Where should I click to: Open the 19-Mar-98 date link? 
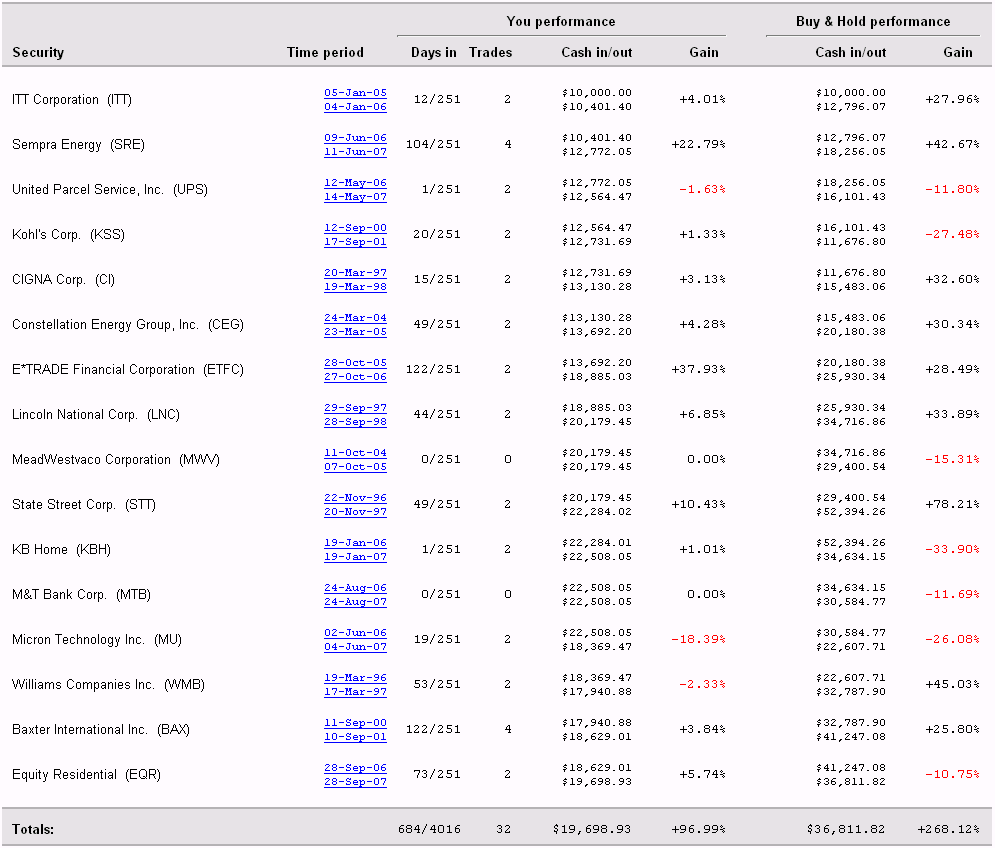355,287
